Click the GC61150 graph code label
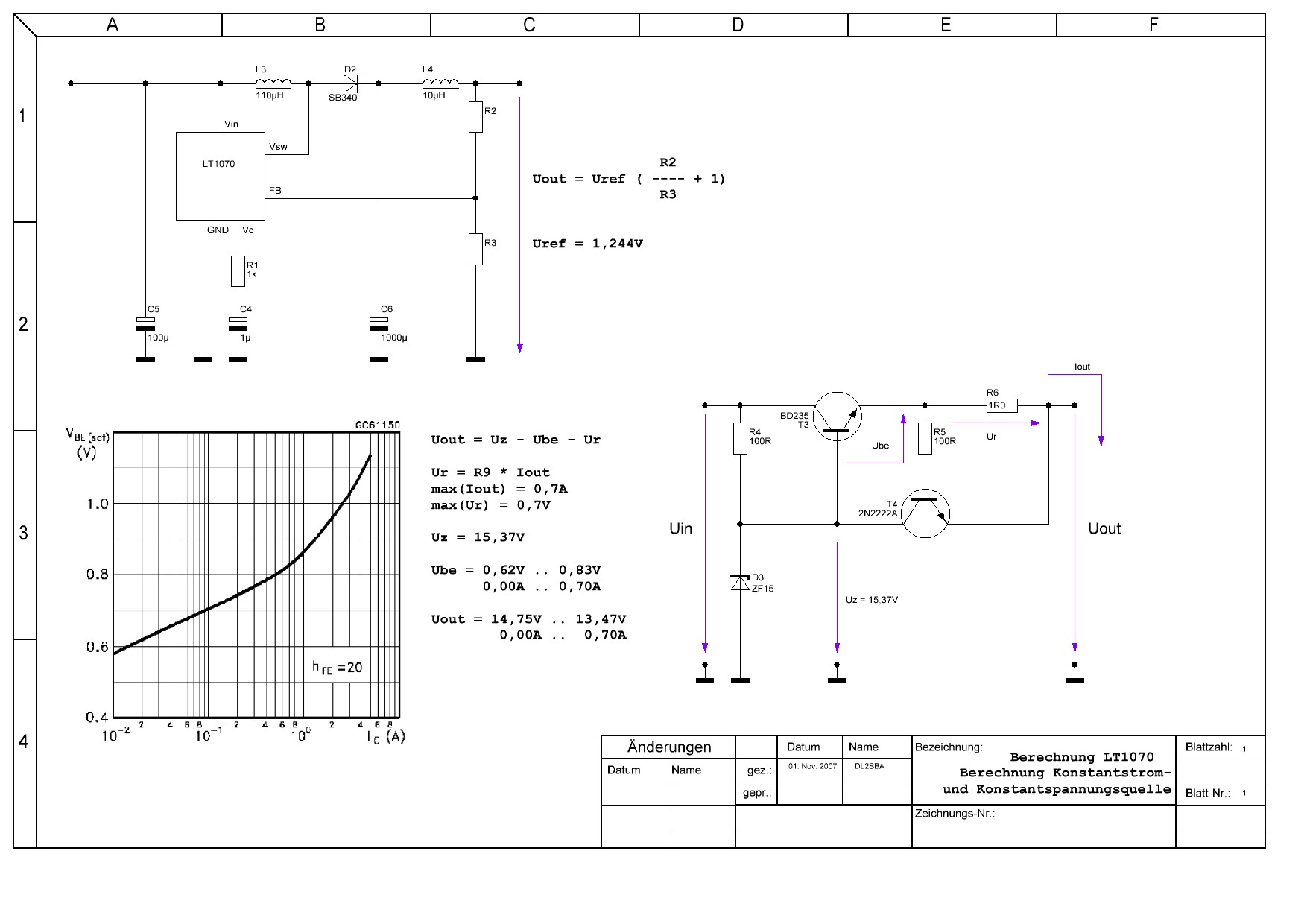 (377, 425)
